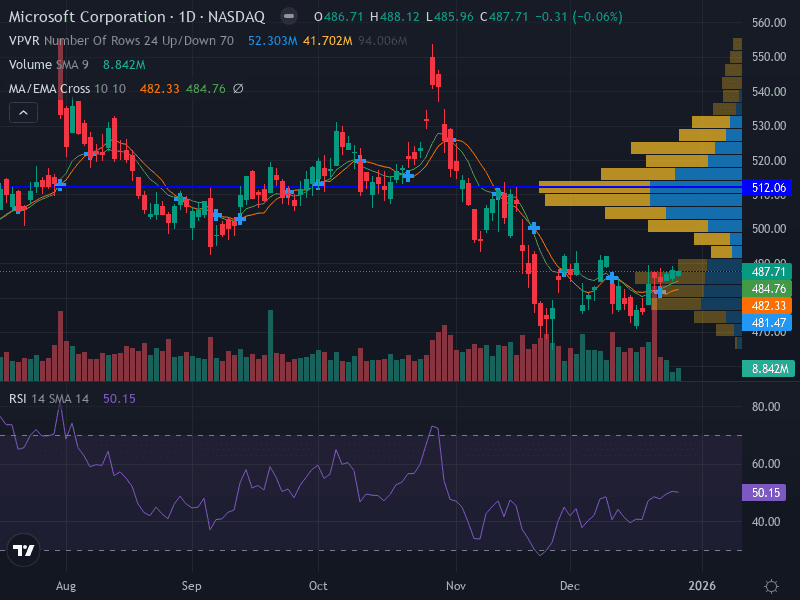Click the 2026 label on the time axis
Screen dimensions: 800x600
pyautogui.click(x=702, y=586)
